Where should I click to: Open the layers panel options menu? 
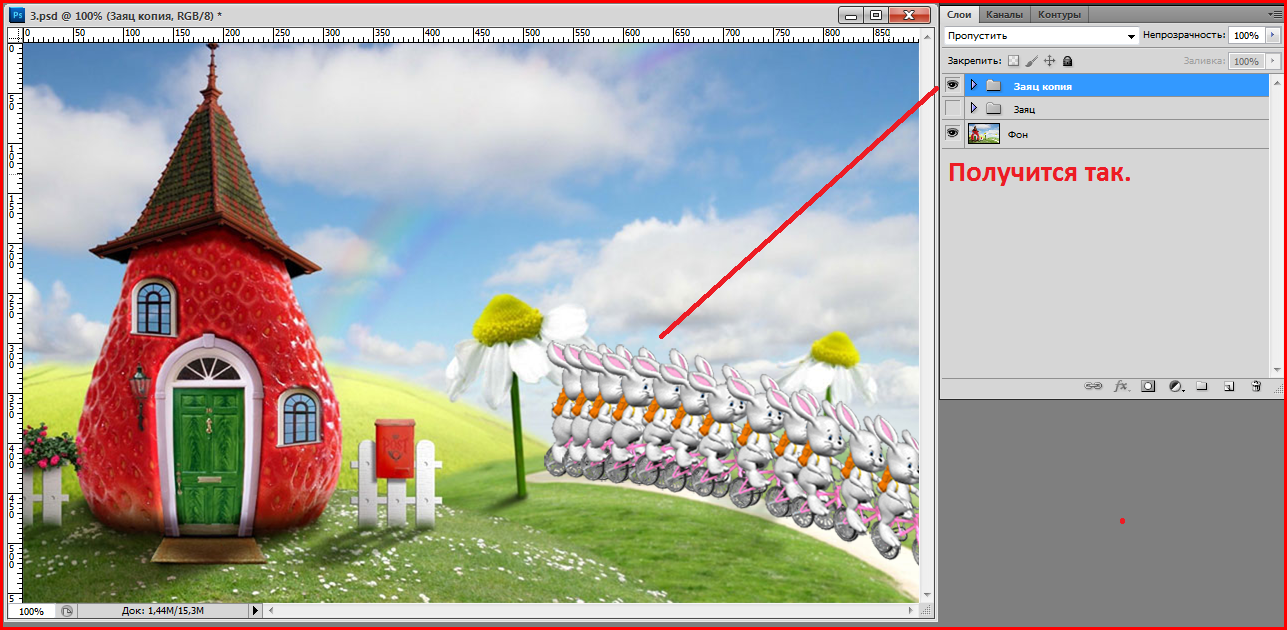click(1274, 14)
